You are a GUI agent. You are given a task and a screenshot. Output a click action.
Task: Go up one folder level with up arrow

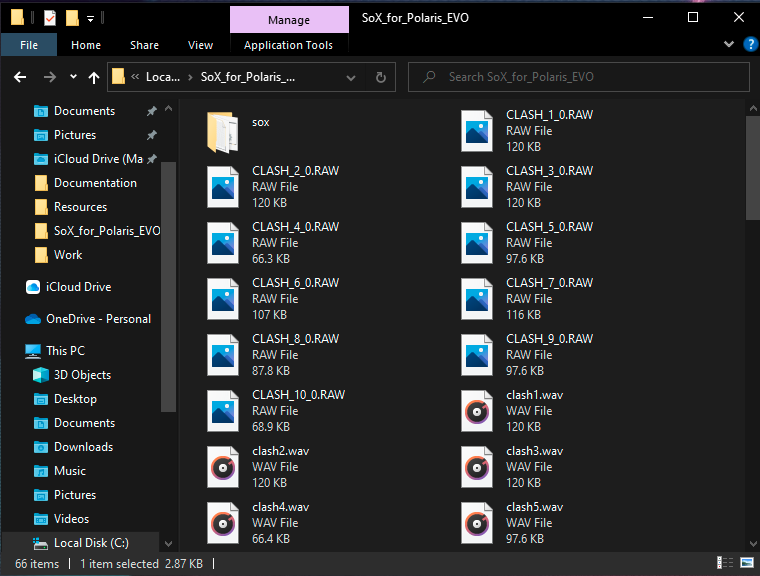click(x=94, y=77)
